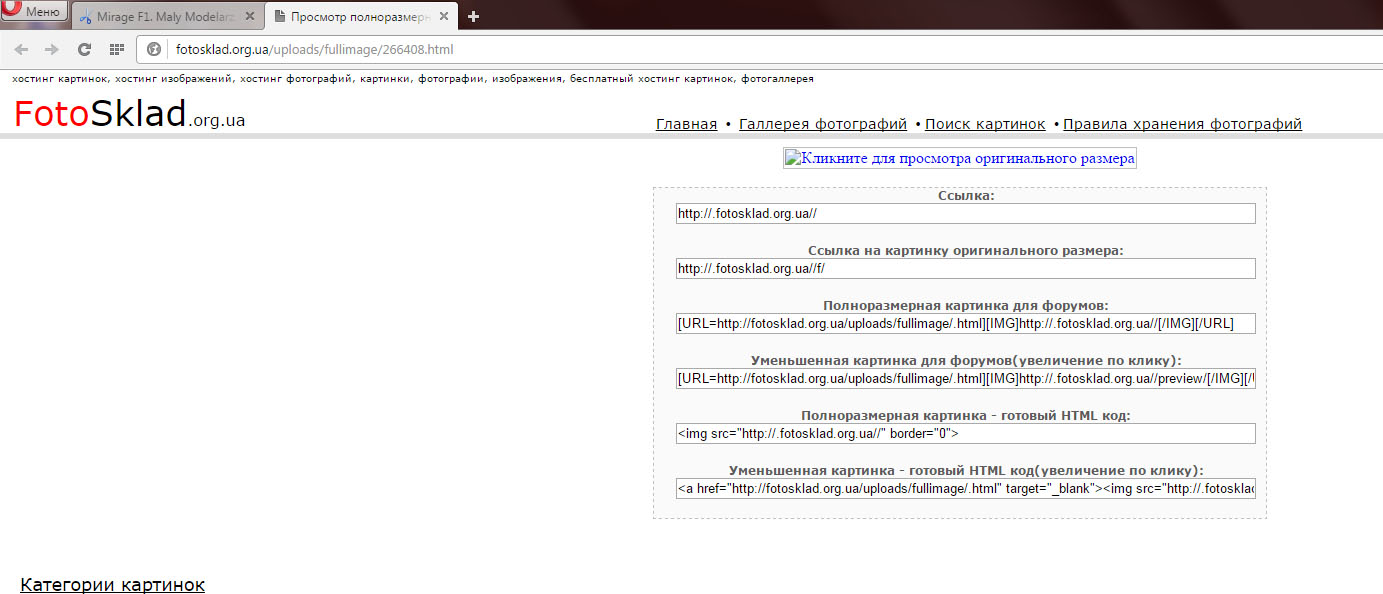Viewport: 1383px width, 594px height.
Task: Click the page icon on active tab
Action: point(279,16)
